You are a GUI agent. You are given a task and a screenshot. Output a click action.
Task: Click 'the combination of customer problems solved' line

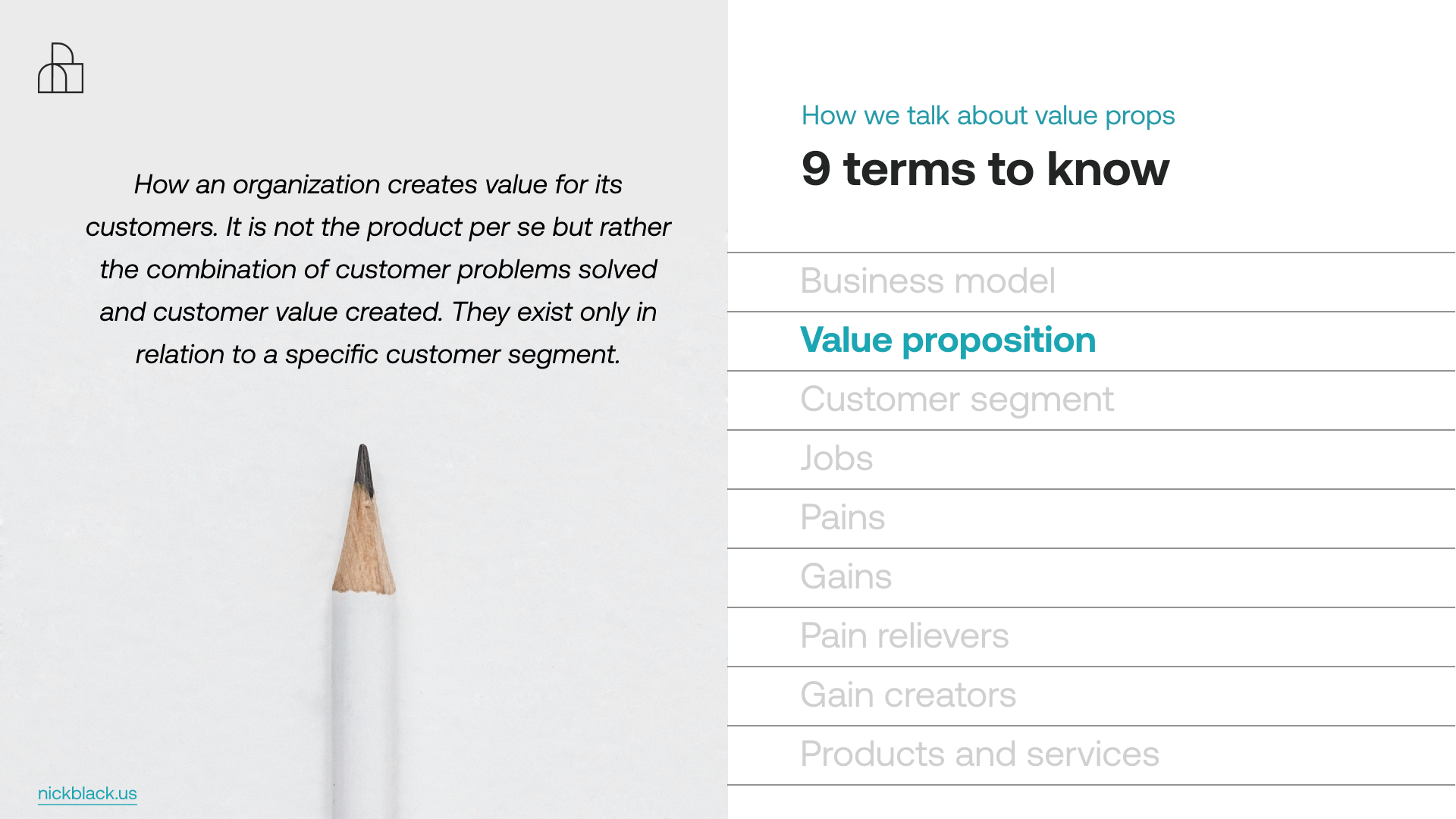point(378,269)
